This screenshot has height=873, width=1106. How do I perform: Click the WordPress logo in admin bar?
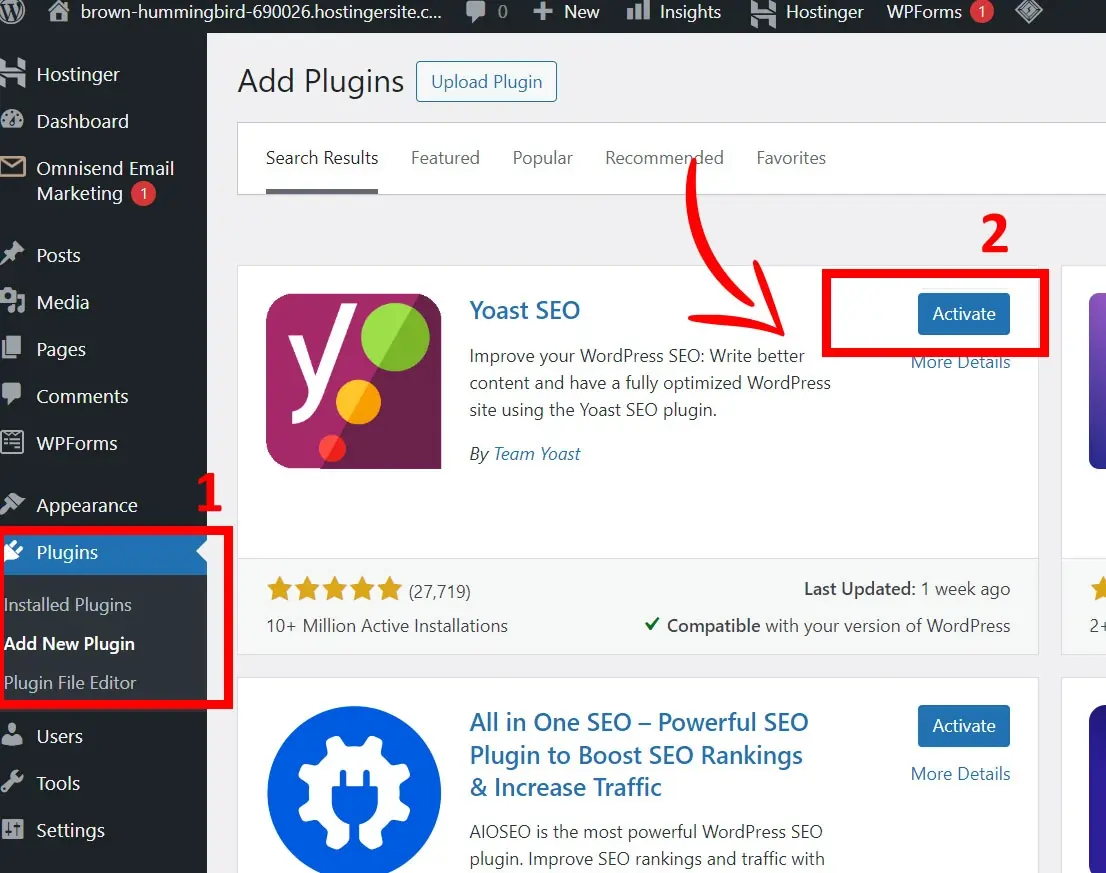[11, 13]
